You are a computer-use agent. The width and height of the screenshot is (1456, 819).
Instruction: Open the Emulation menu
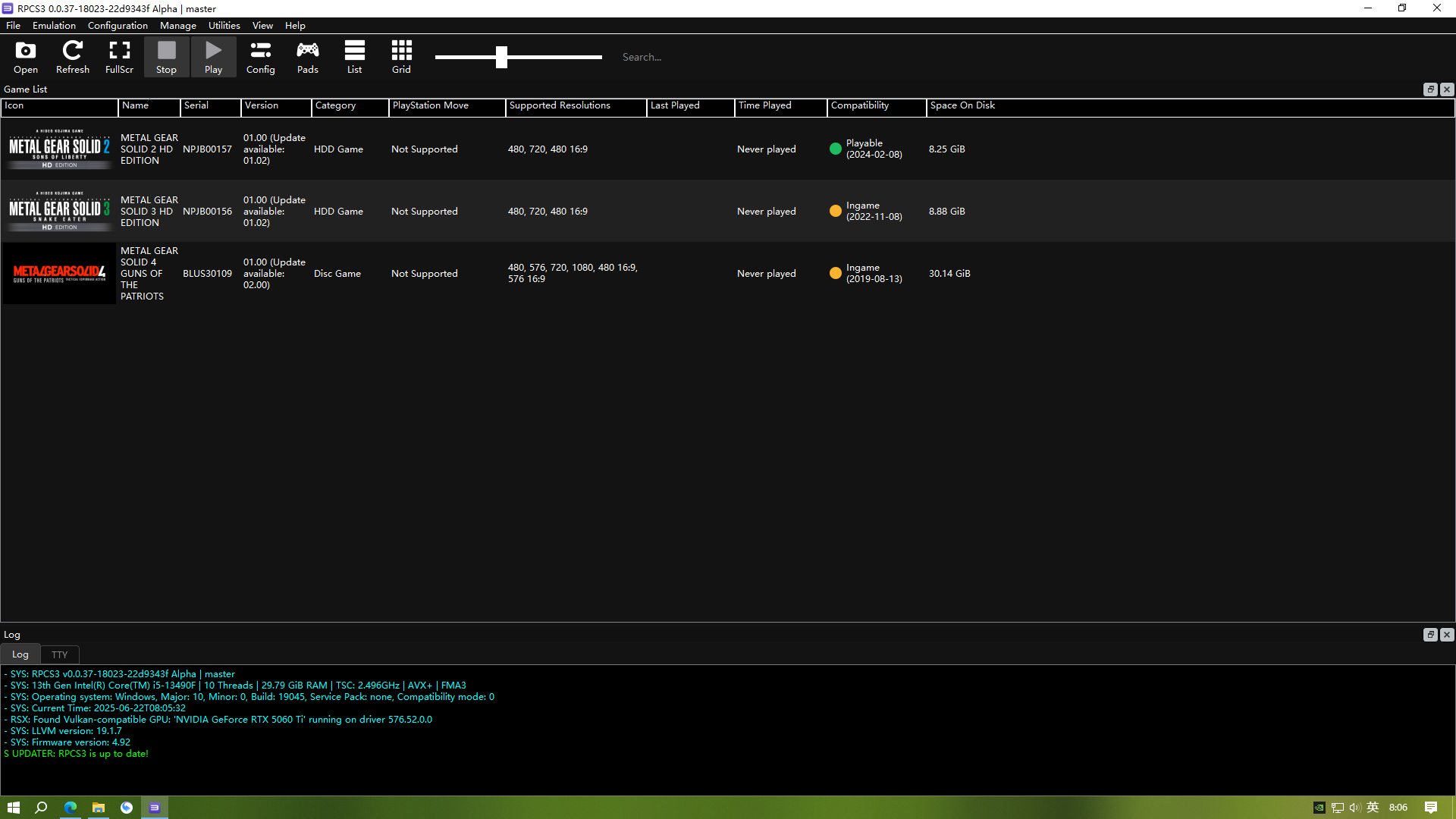[54, 25]
